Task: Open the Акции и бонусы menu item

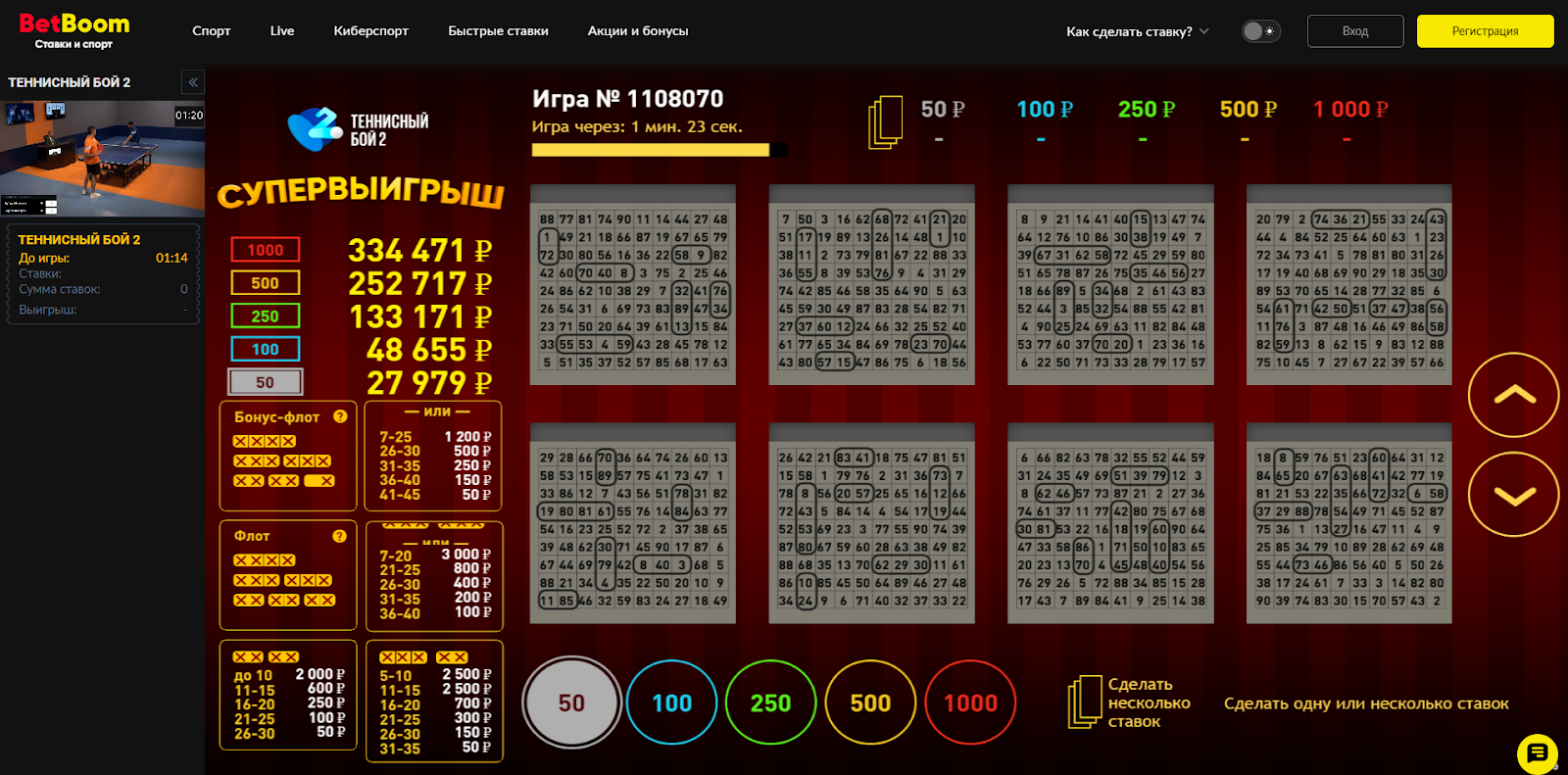Action: [638, 31]
